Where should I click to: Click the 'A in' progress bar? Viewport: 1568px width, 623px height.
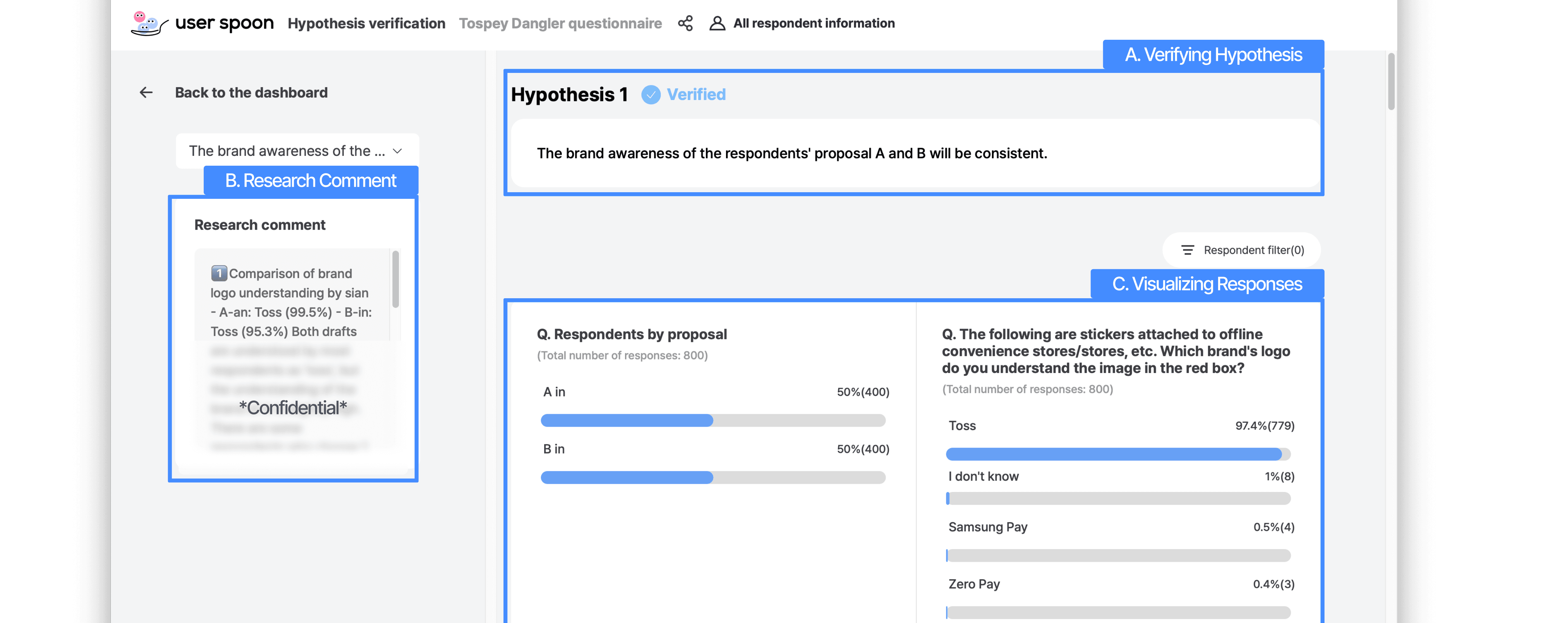tap(713, 420)
